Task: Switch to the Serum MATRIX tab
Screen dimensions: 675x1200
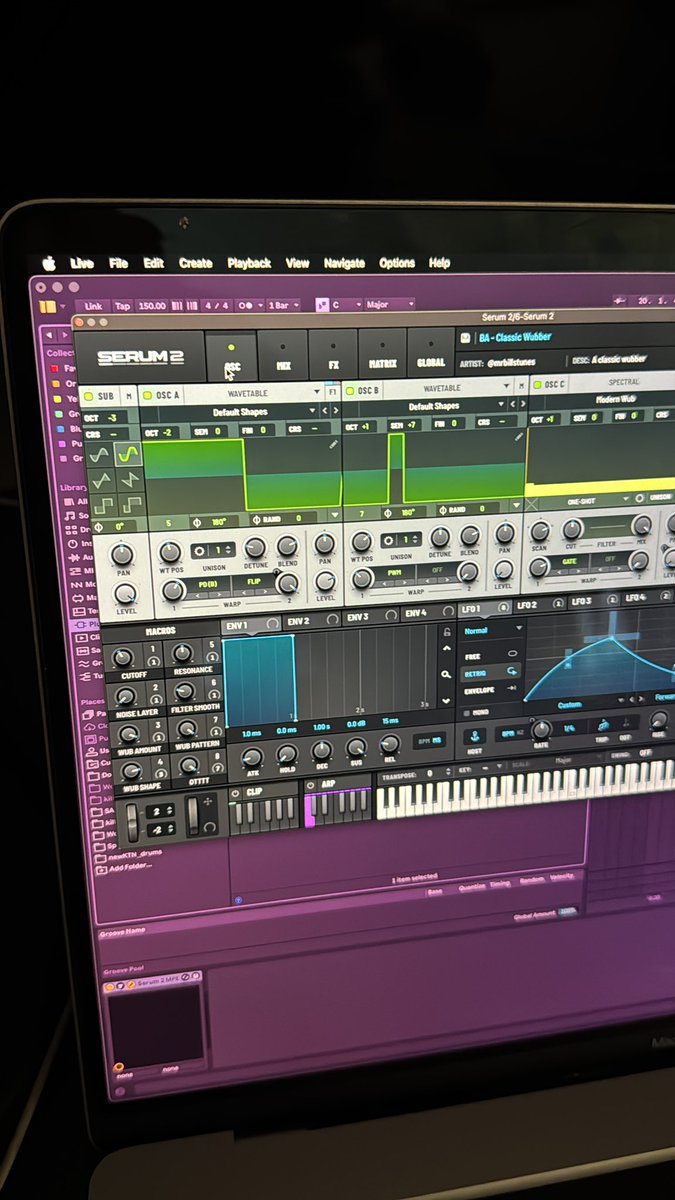Action: (383, 353)
